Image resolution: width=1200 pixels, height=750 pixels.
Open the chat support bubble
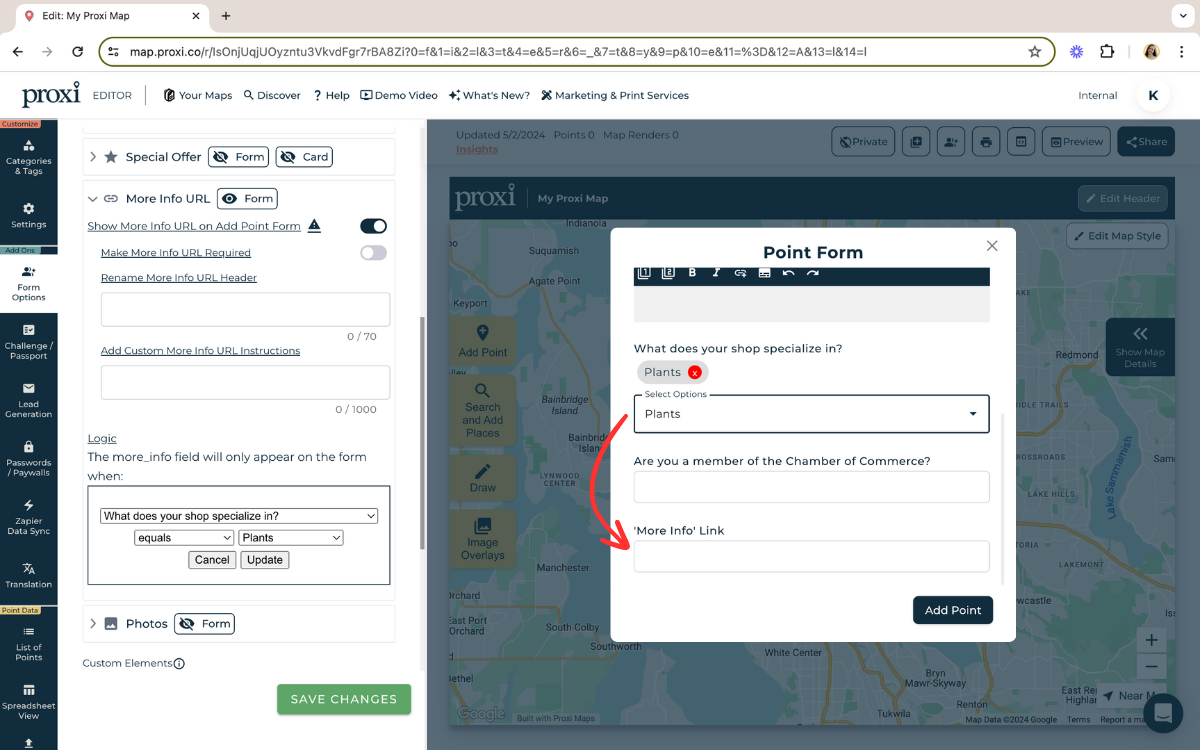point(1162,713)
